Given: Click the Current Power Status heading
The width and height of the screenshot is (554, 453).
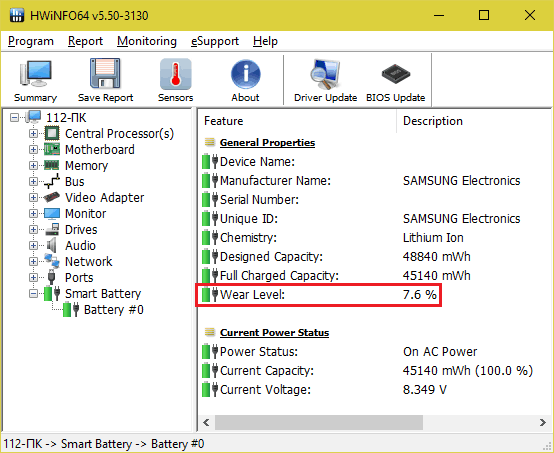Looking at the screenshot, I should 274,333.
